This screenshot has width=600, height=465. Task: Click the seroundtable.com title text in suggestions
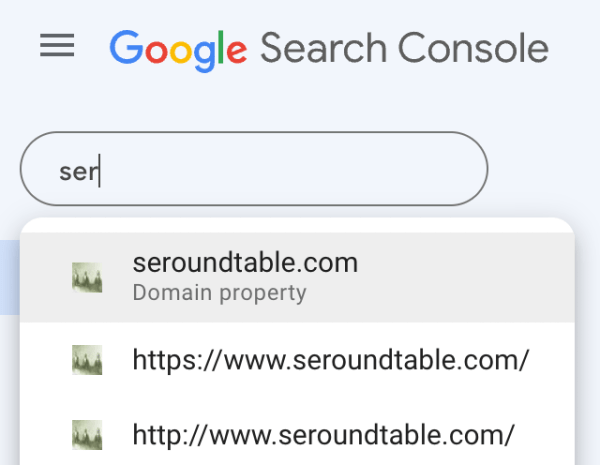click(245, 263)
